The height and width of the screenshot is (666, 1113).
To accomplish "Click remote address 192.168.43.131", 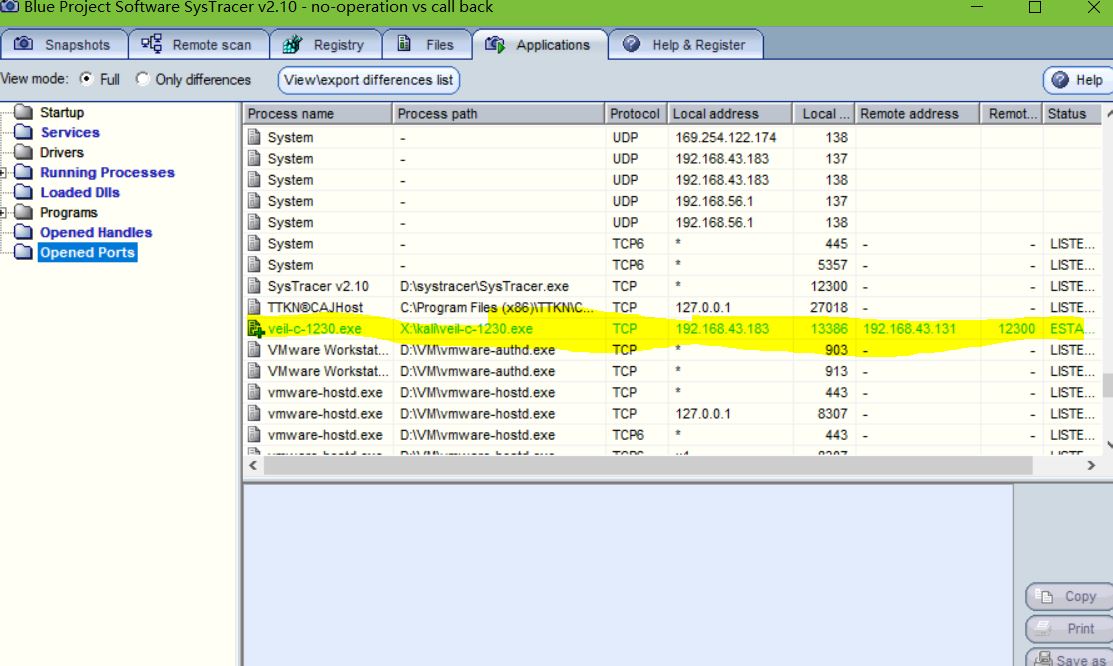I will point(909,329).
